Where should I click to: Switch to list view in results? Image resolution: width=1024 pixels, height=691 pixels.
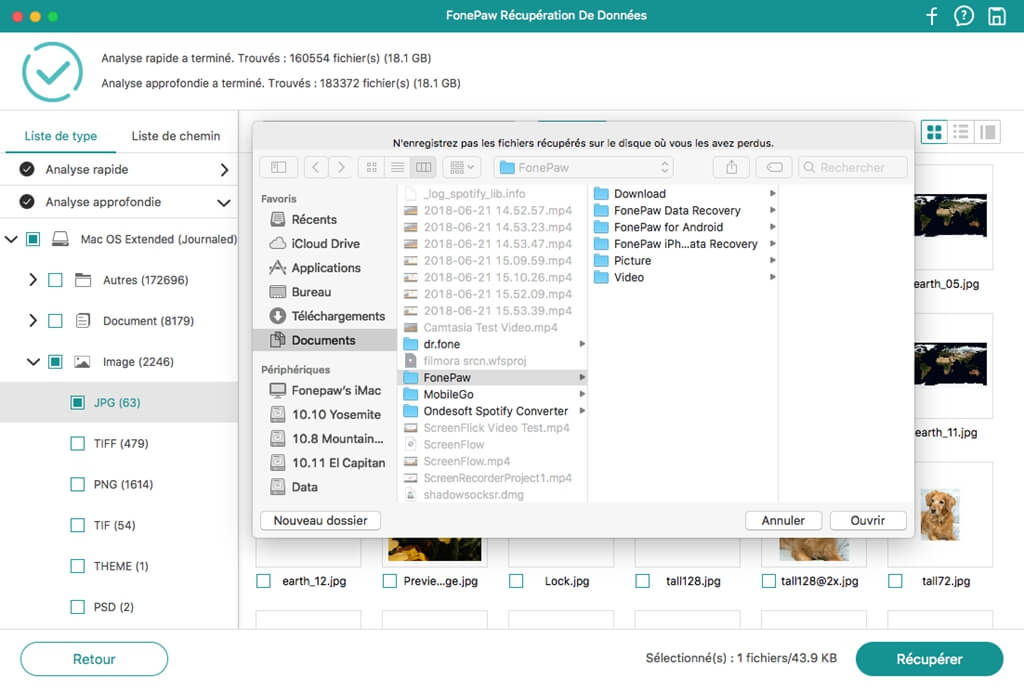[x=961, y=132]
